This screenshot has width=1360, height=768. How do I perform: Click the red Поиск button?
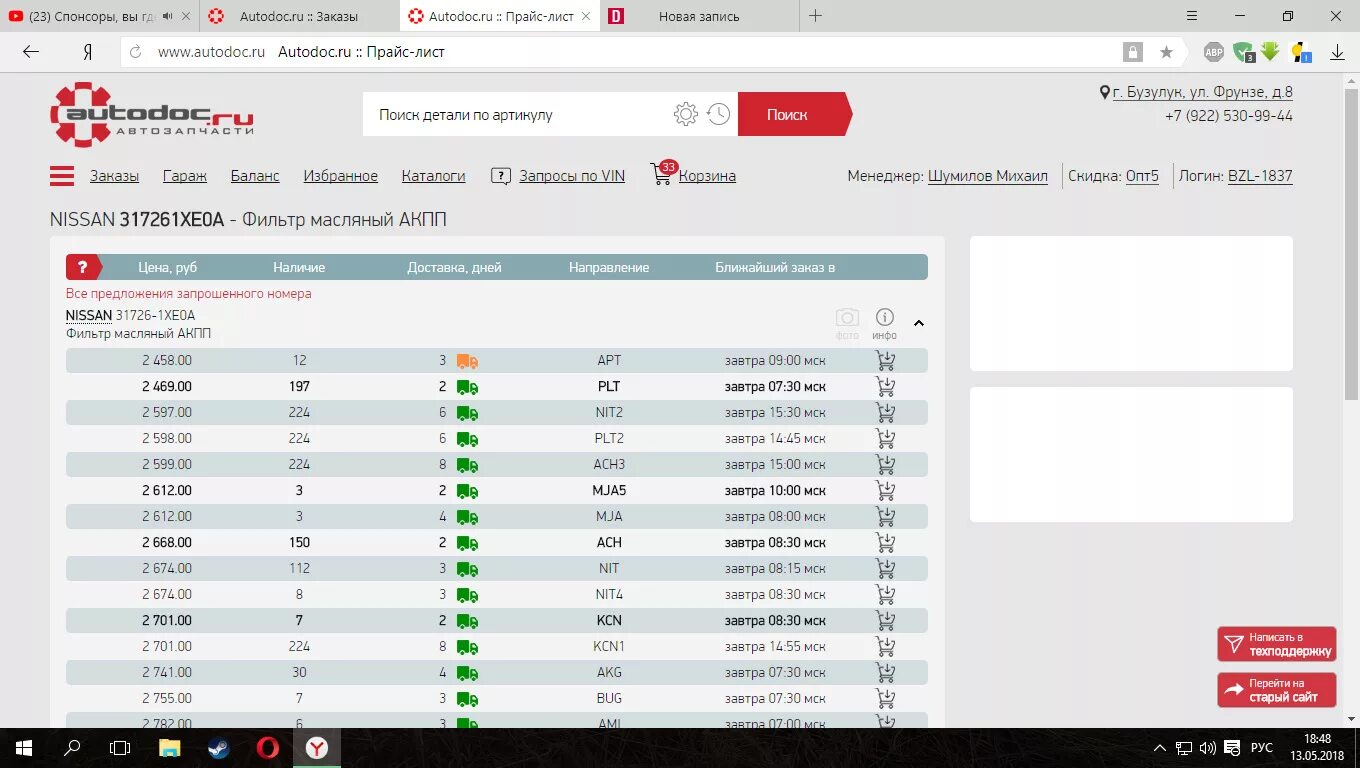coord(795,114)
